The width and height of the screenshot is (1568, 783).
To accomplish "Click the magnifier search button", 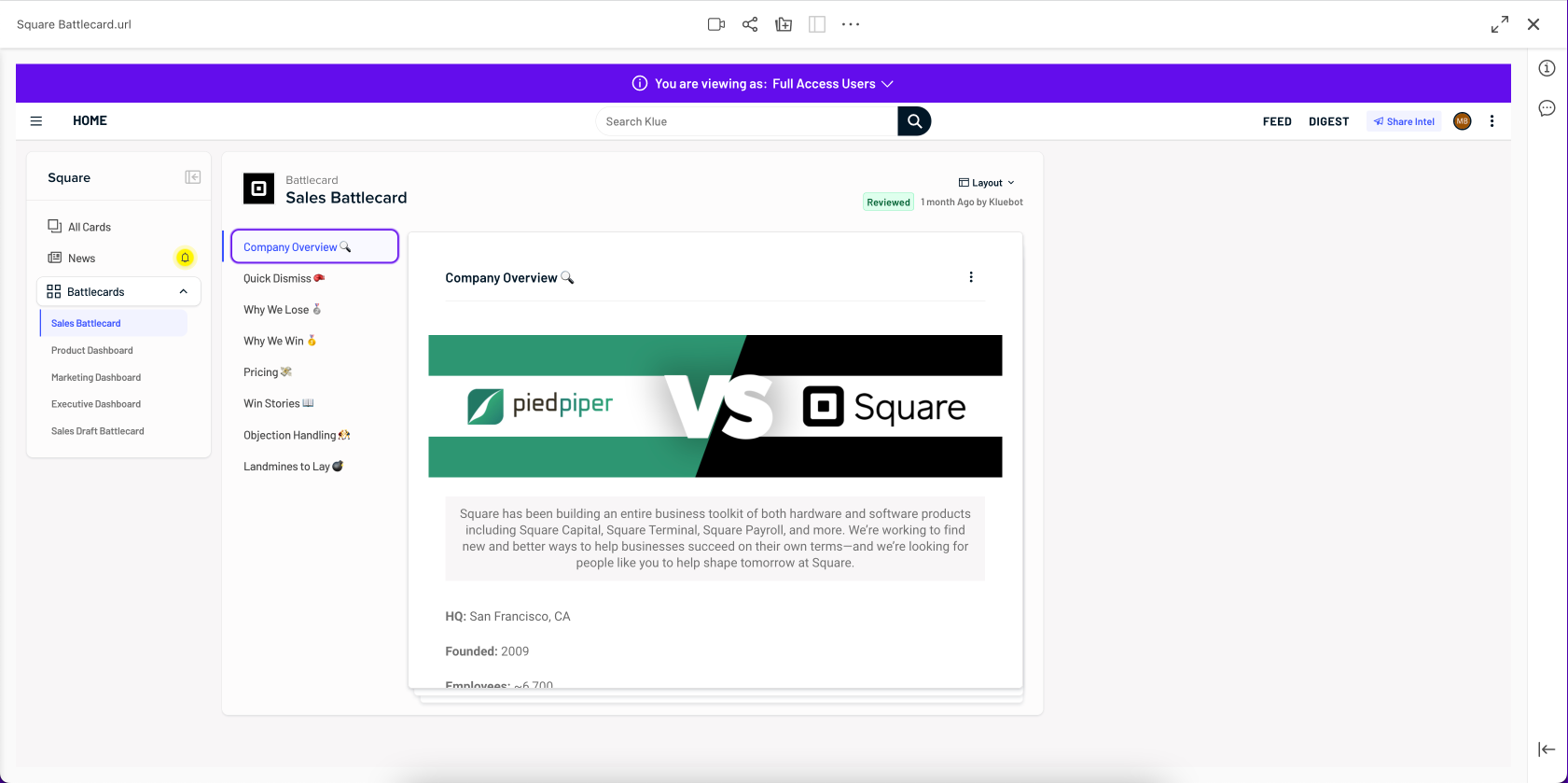I will 914,121.
